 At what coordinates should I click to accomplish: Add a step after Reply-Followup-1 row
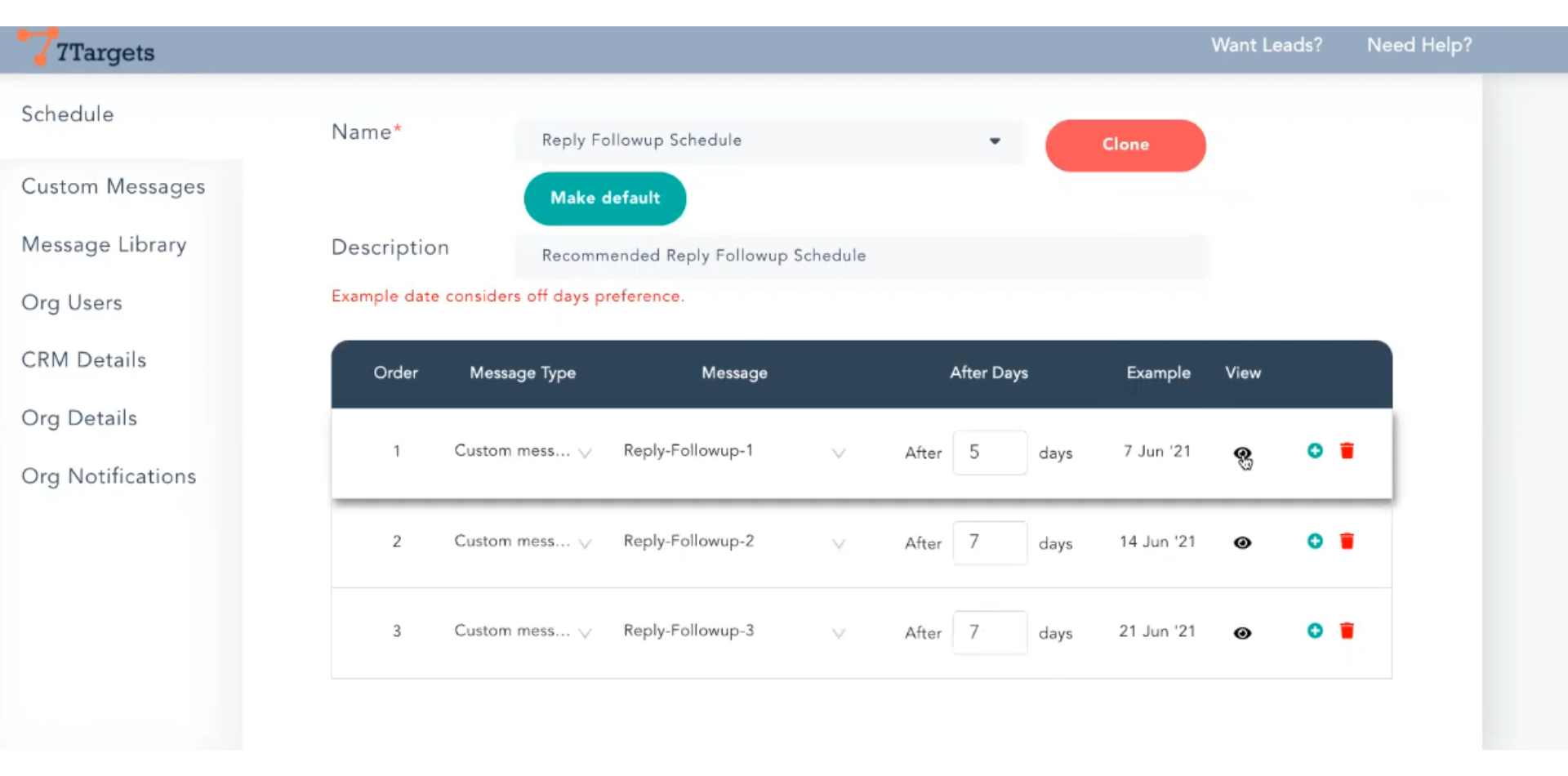[x=1315, y=451]
